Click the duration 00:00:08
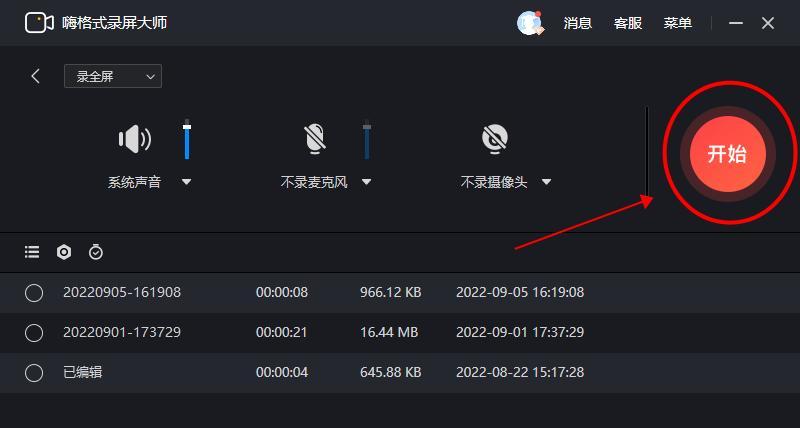Viewport: 800px width, 428px height. (282, 292)
